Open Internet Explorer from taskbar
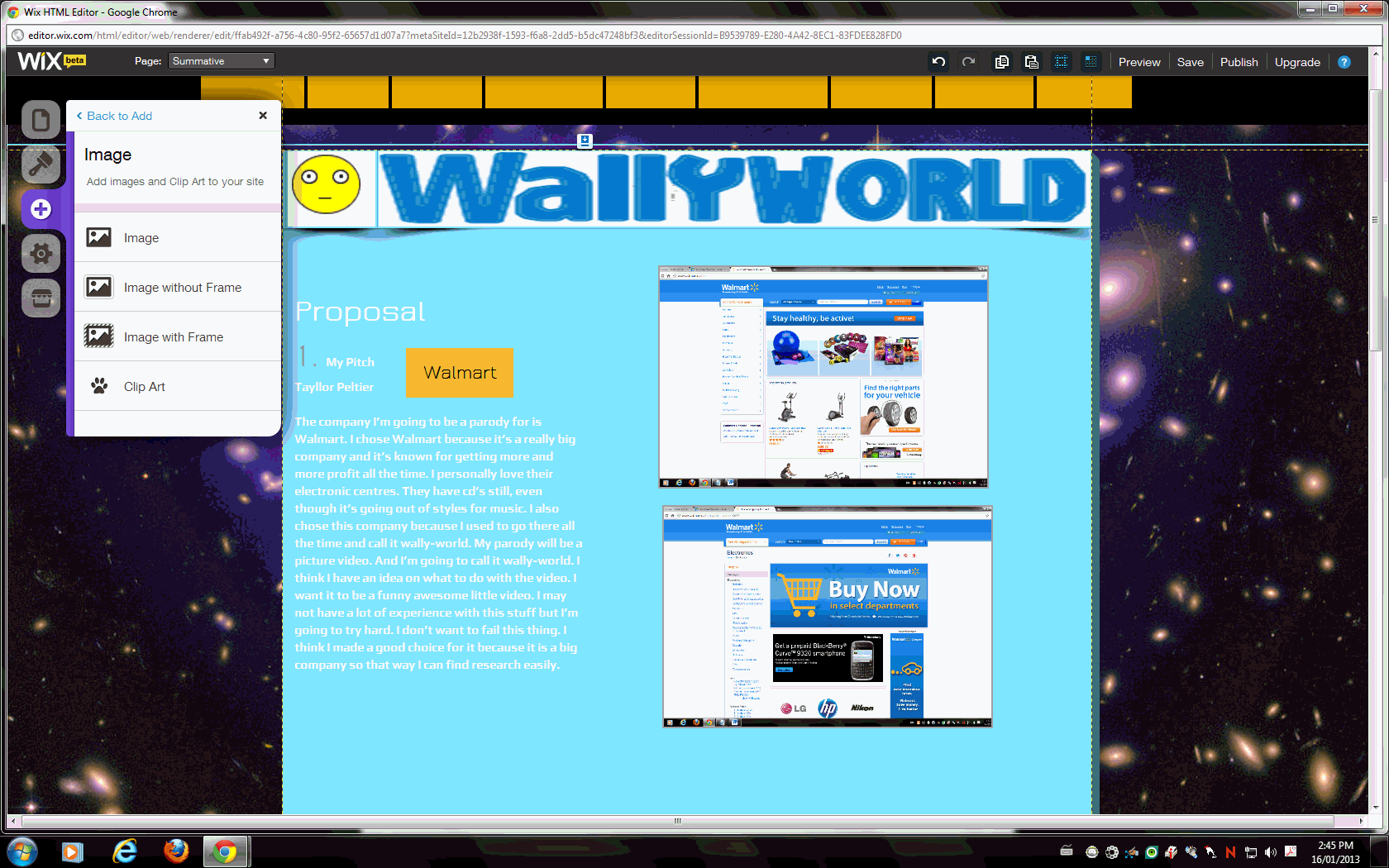The image size is (1389, 868). point(125,851)
